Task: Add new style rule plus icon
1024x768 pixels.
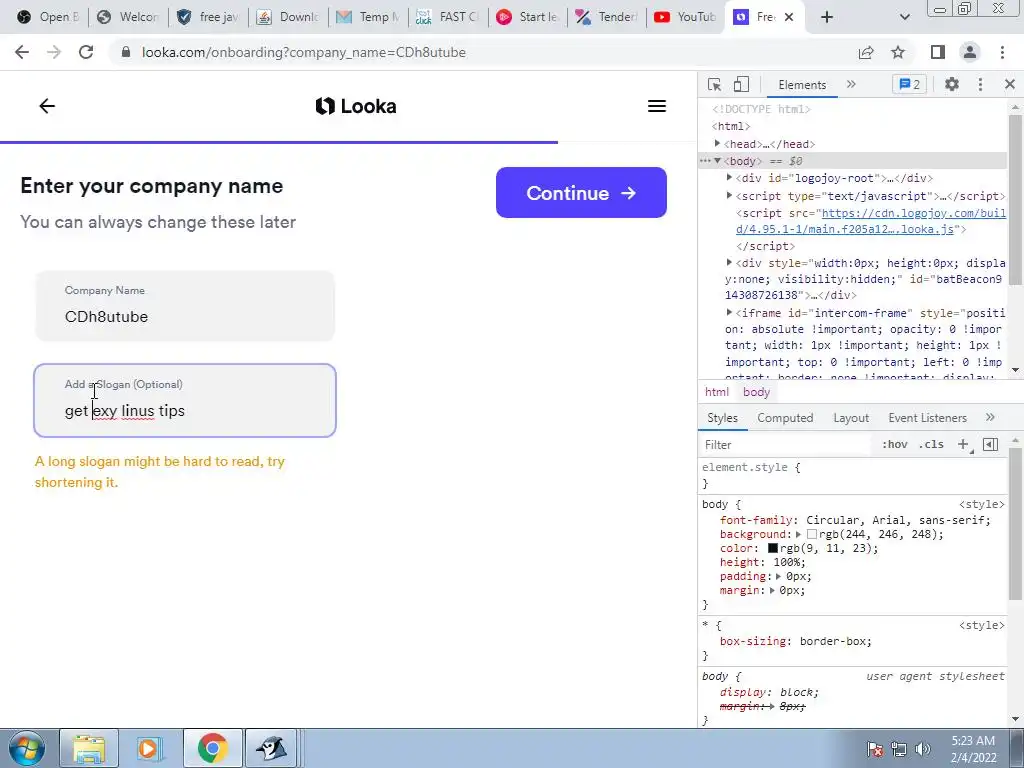Action: tap(964, 444)
